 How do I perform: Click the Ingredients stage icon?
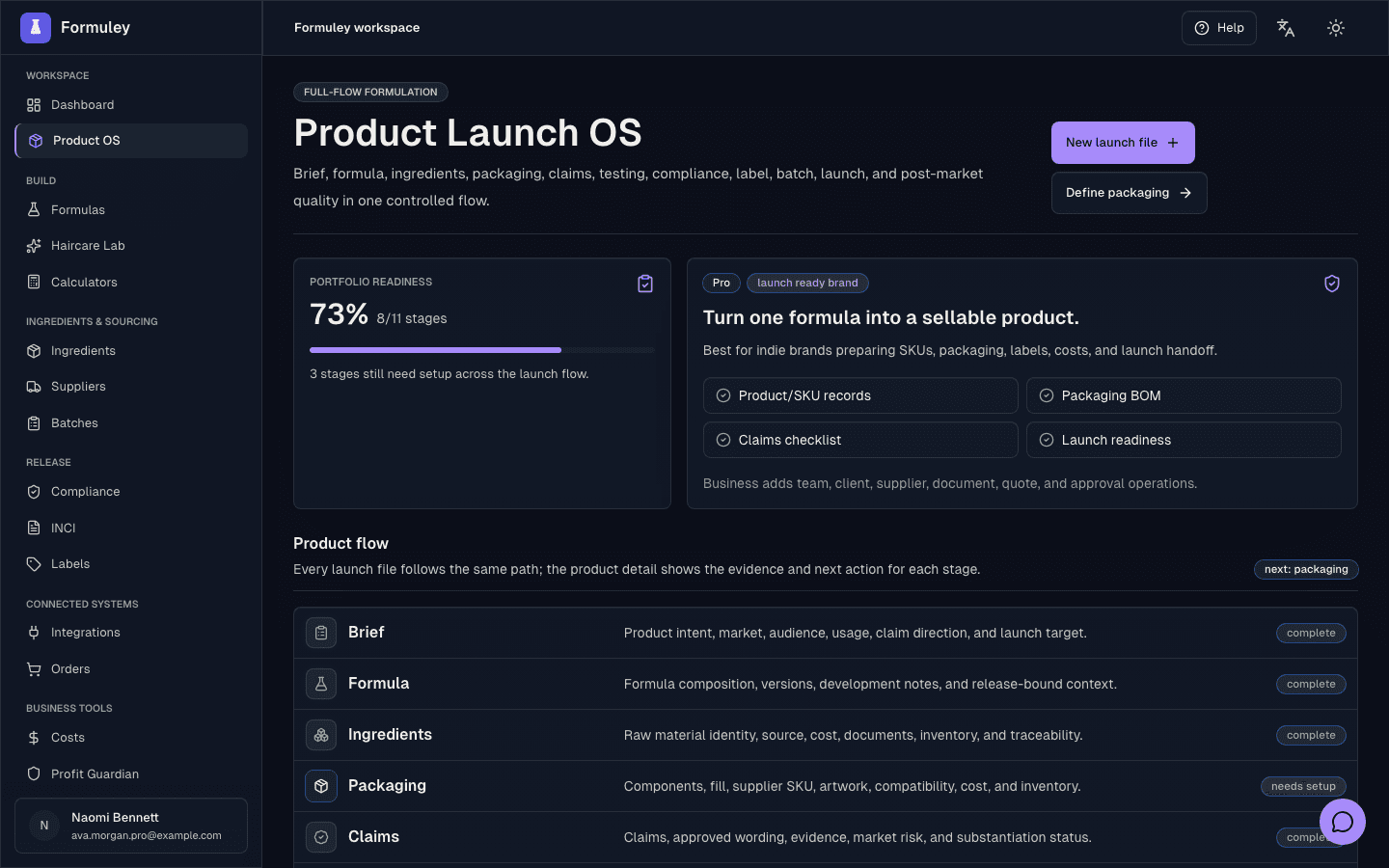[x=321, y=735]
